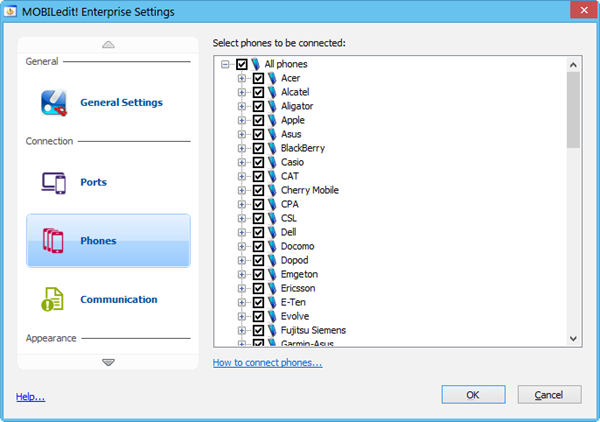The image size is (600, 422).
Task: Select Cherry Mobile in the phone list
Action: pyautogui.click(x=309, y=190)
